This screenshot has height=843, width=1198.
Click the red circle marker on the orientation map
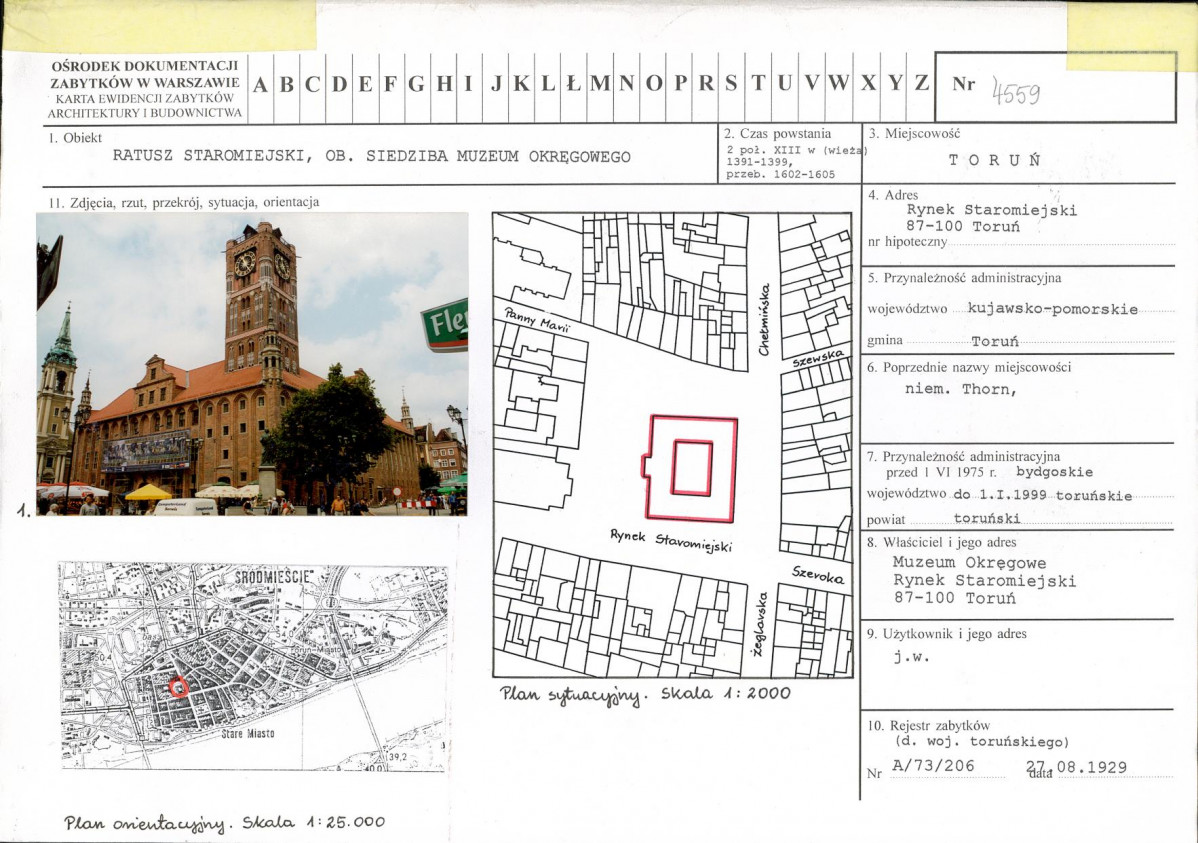click(178, 687)
